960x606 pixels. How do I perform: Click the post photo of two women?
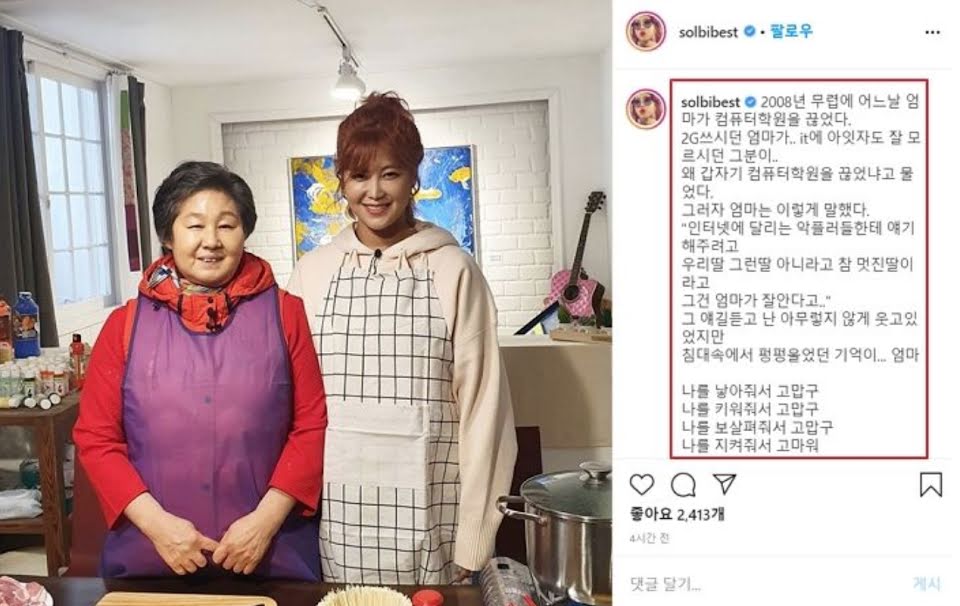306,303
